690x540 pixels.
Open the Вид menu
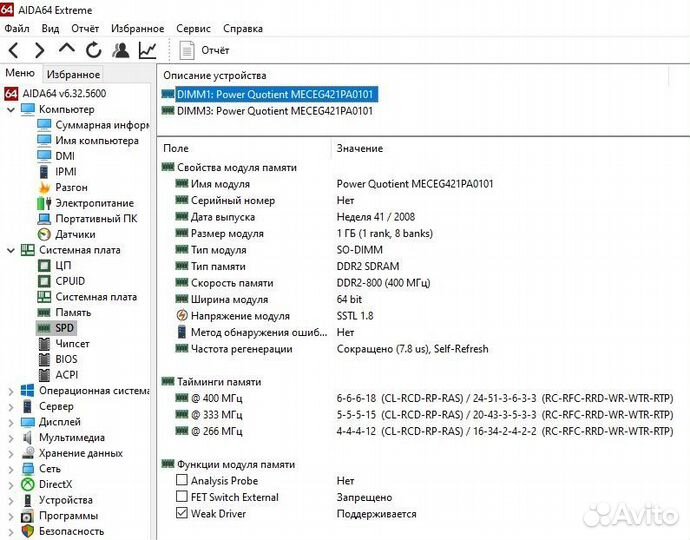tap(50, 29)
